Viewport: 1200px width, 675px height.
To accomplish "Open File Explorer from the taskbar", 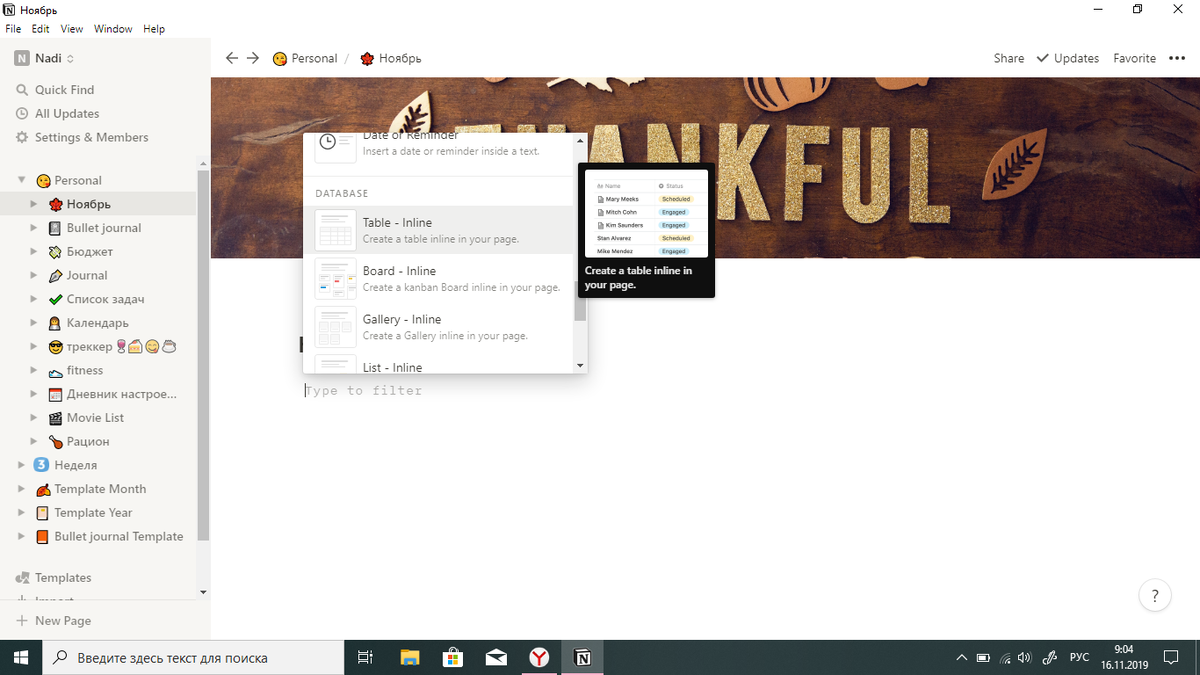I will click(x=410, y=657).
